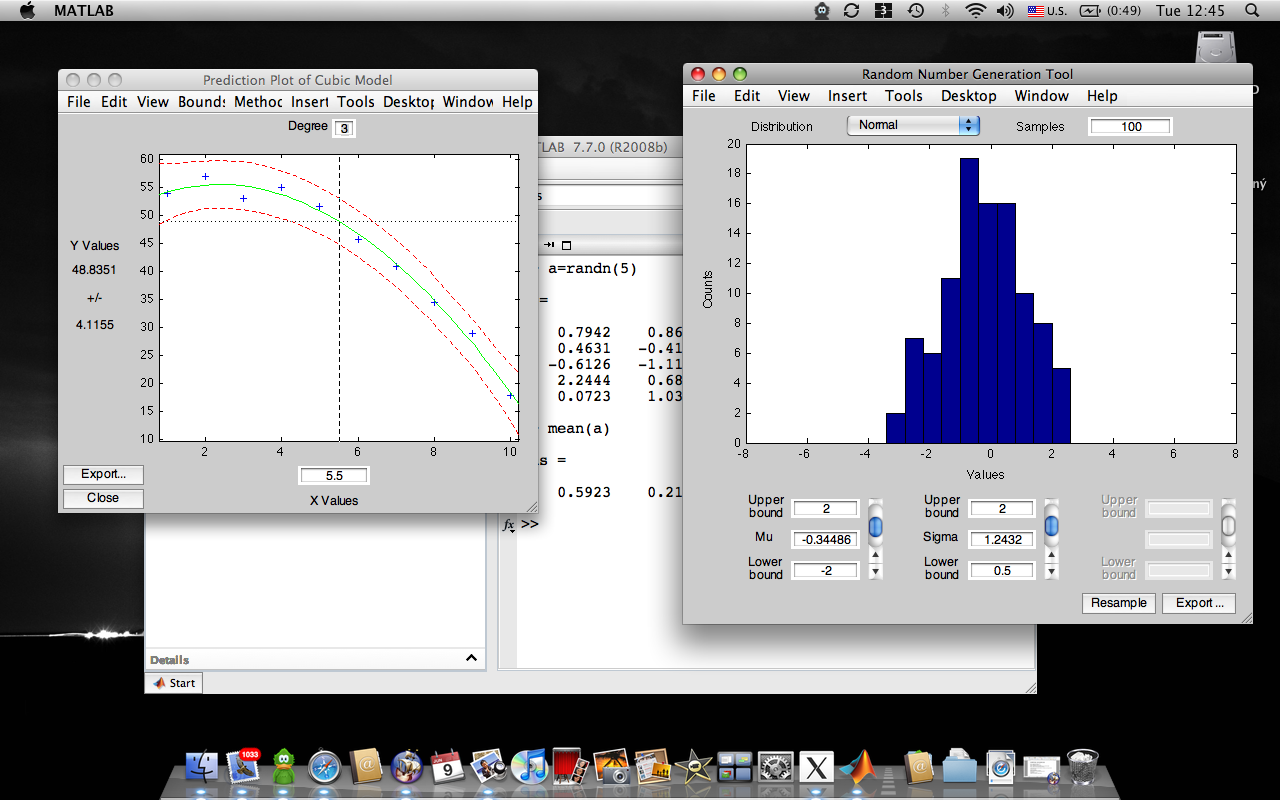Open Insert menu in Random Number Generation Tool
This screenshot has width=1280, height=800.
[847, 96]
